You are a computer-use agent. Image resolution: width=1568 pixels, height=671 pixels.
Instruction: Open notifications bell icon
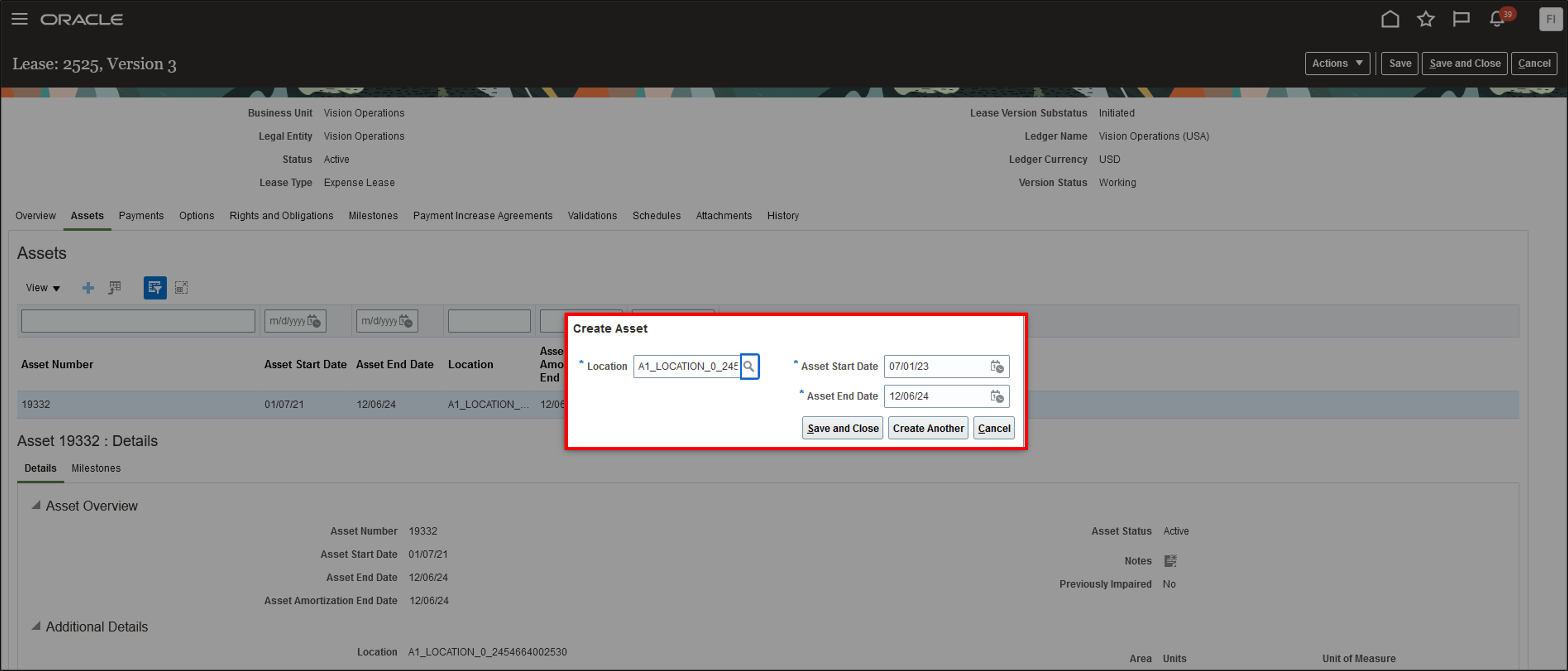point(1498,20)
